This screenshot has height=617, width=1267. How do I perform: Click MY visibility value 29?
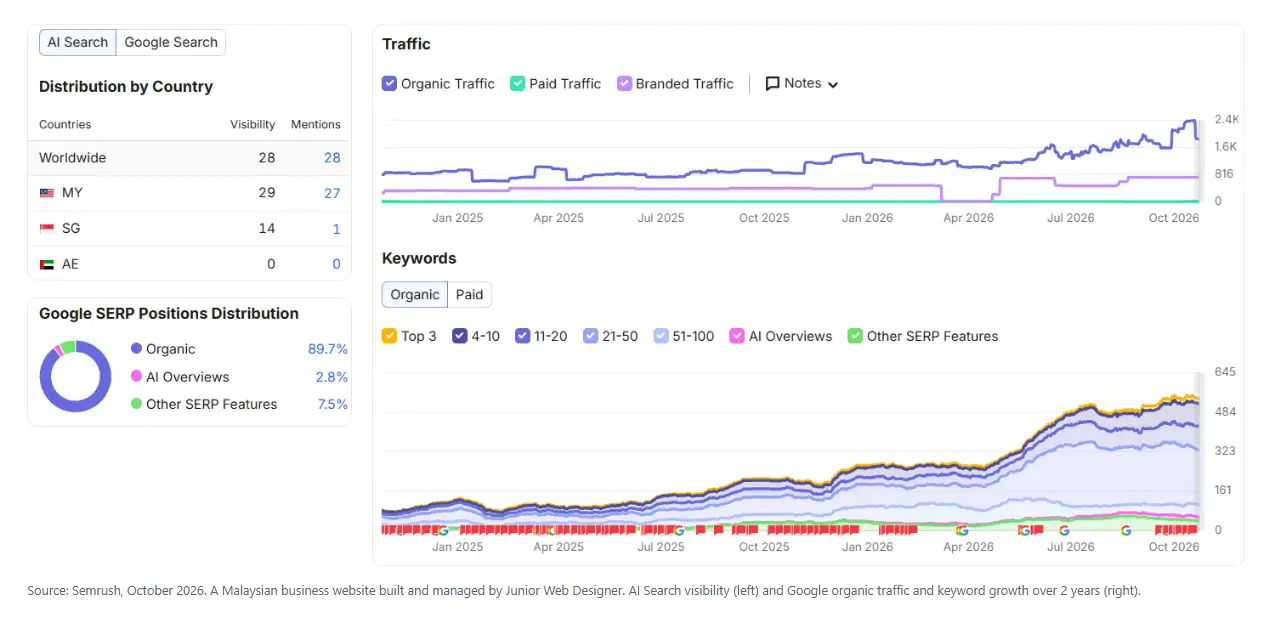click(x=266, y=193)
